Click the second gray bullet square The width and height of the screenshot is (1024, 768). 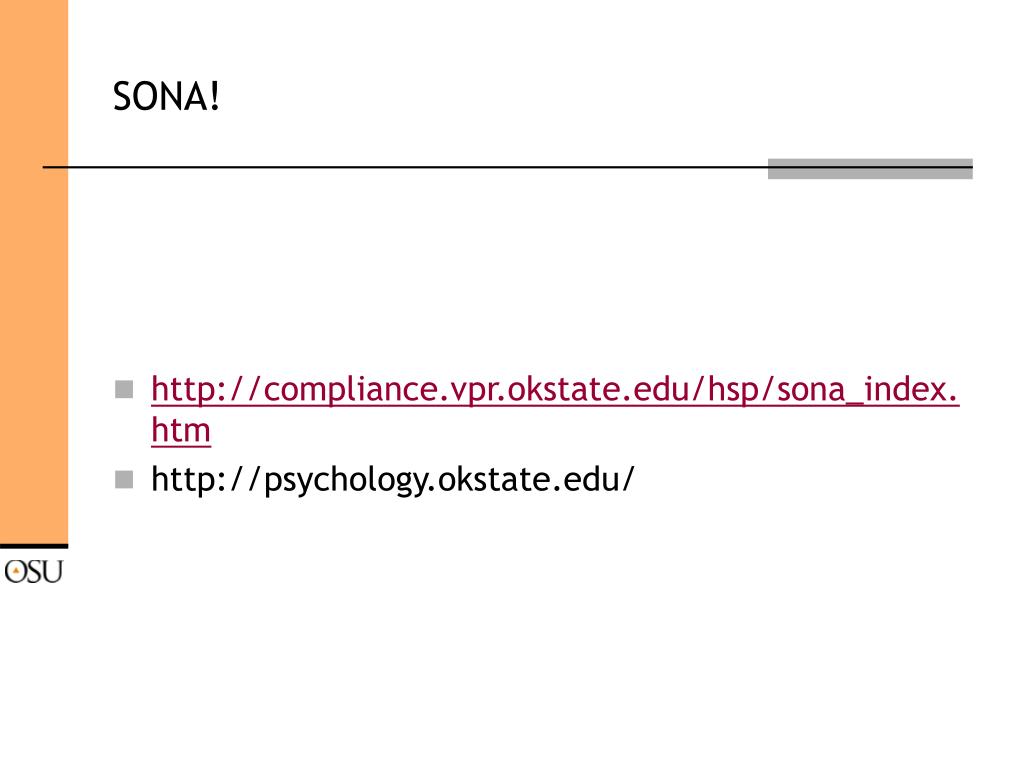[x=123, y=480]
